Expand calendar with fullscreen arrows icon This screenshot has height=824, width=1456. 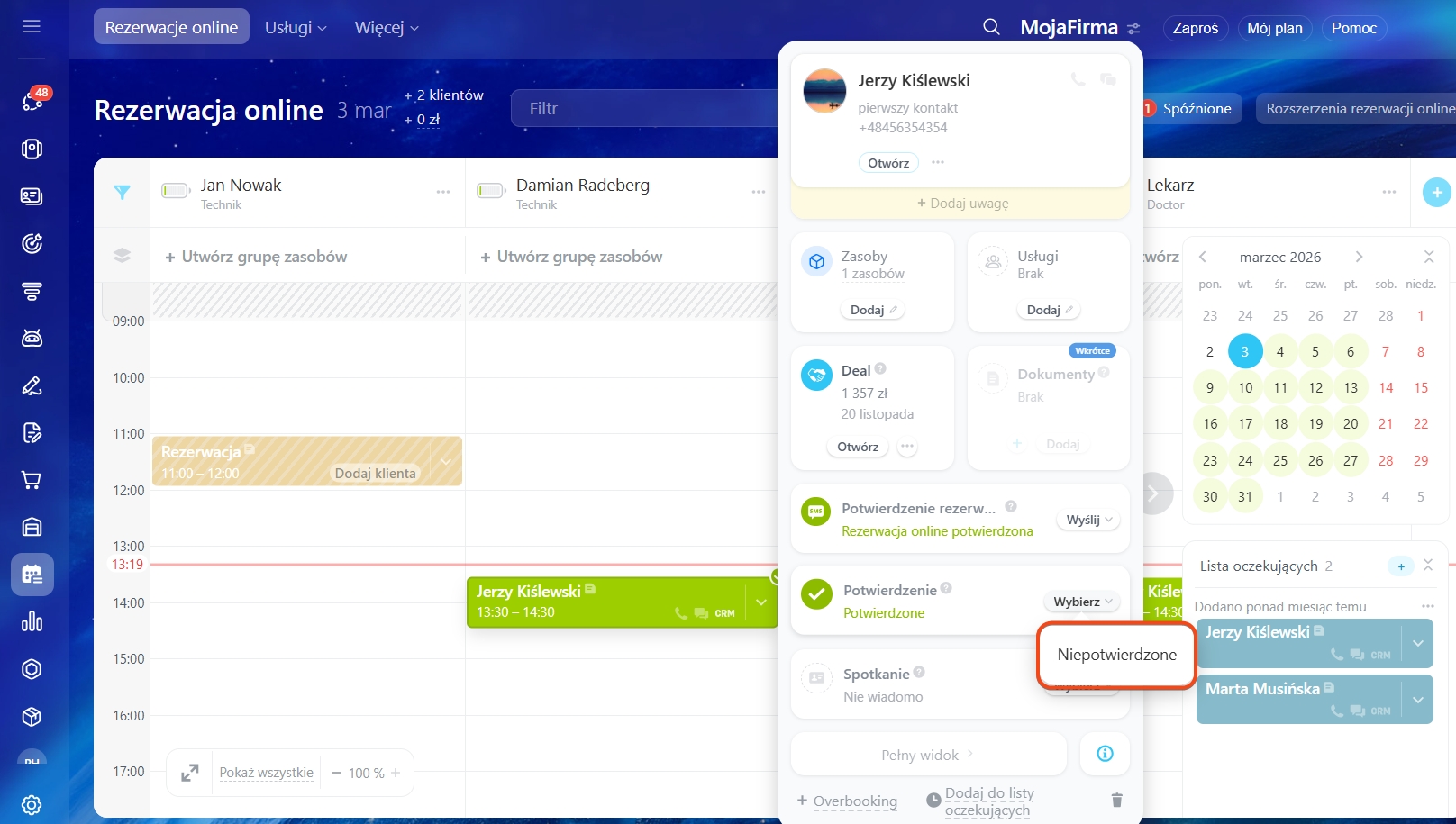click(x=190, y=773)
